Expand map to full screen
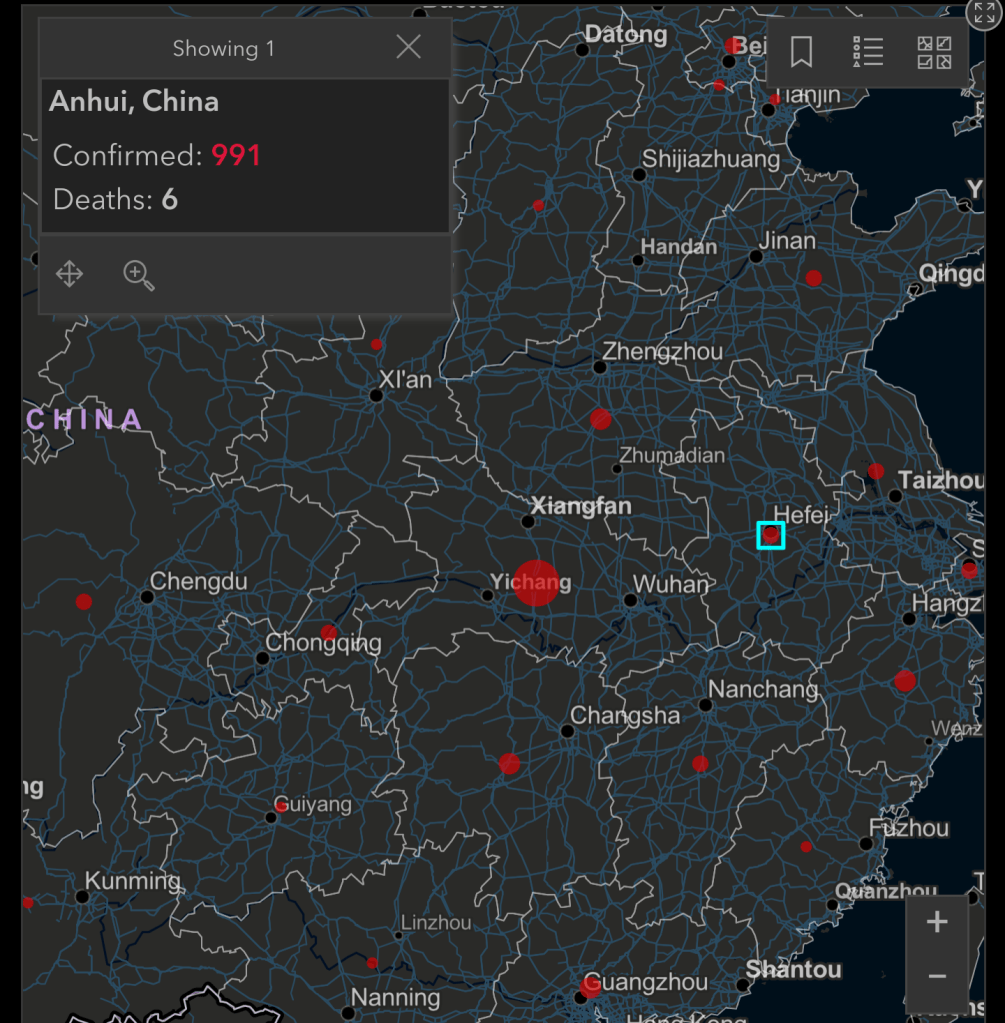1005x1023 pixels. (984, 12)
